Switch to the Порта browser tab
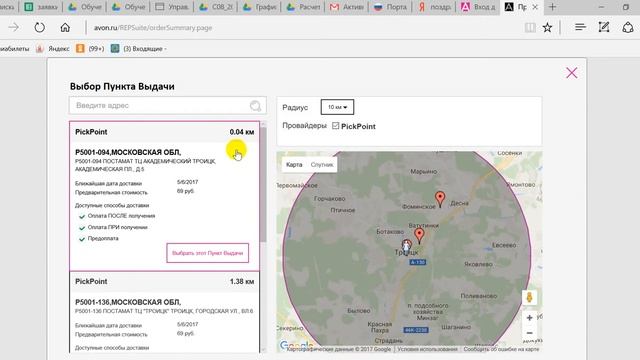Screen dimensions: 640x360 [390, 7]
